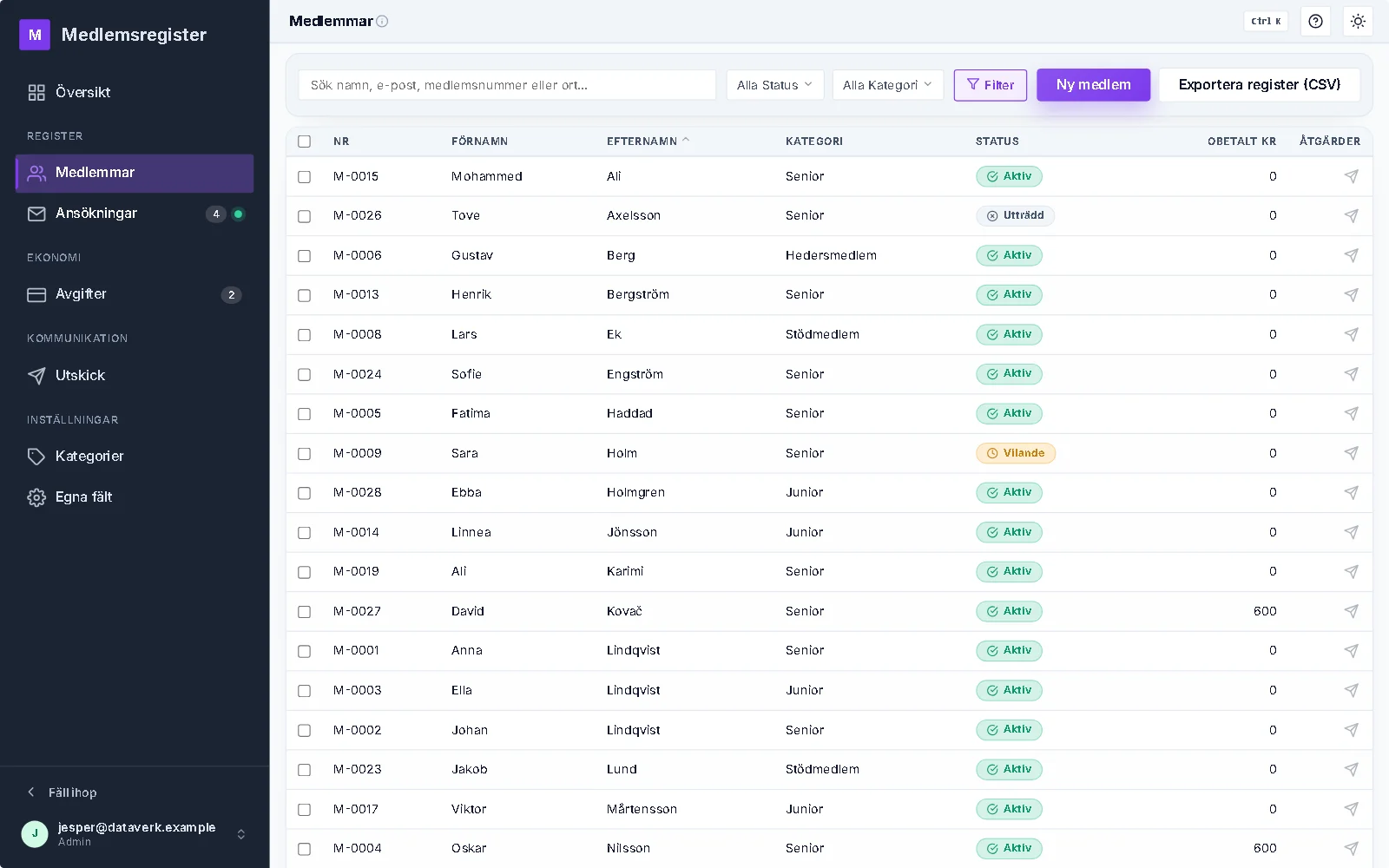Open the Avgifter page
Viewport: 1389px width, 868px height.
135,294
